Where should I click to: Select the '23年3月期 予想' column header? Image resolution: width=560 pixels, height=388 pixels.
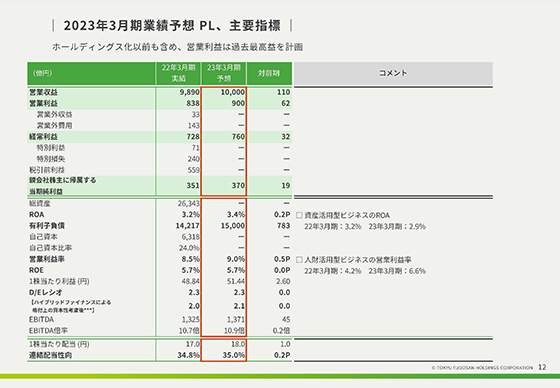(x=224, y=73)
